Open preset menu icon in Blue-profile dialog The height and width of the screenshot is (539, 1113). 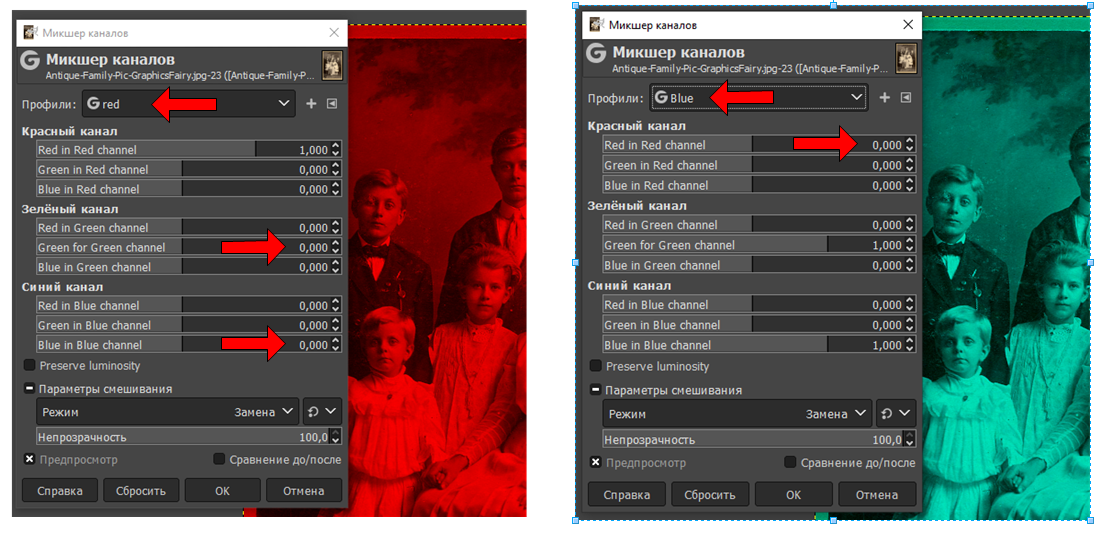click(x=906, y=97)
